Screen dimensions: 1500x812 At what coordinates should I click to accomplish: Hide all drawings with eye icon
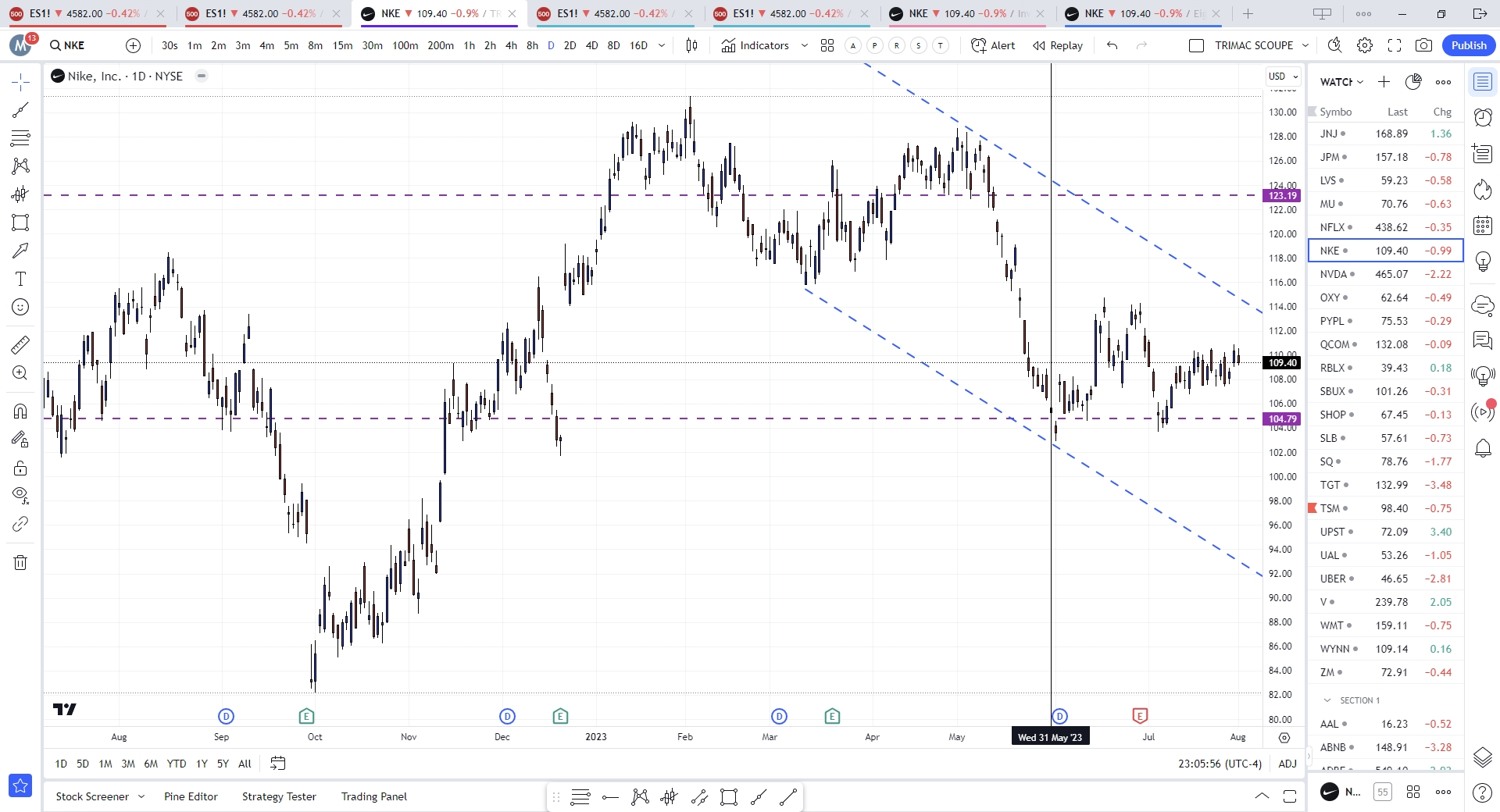[x=20, y=495]
